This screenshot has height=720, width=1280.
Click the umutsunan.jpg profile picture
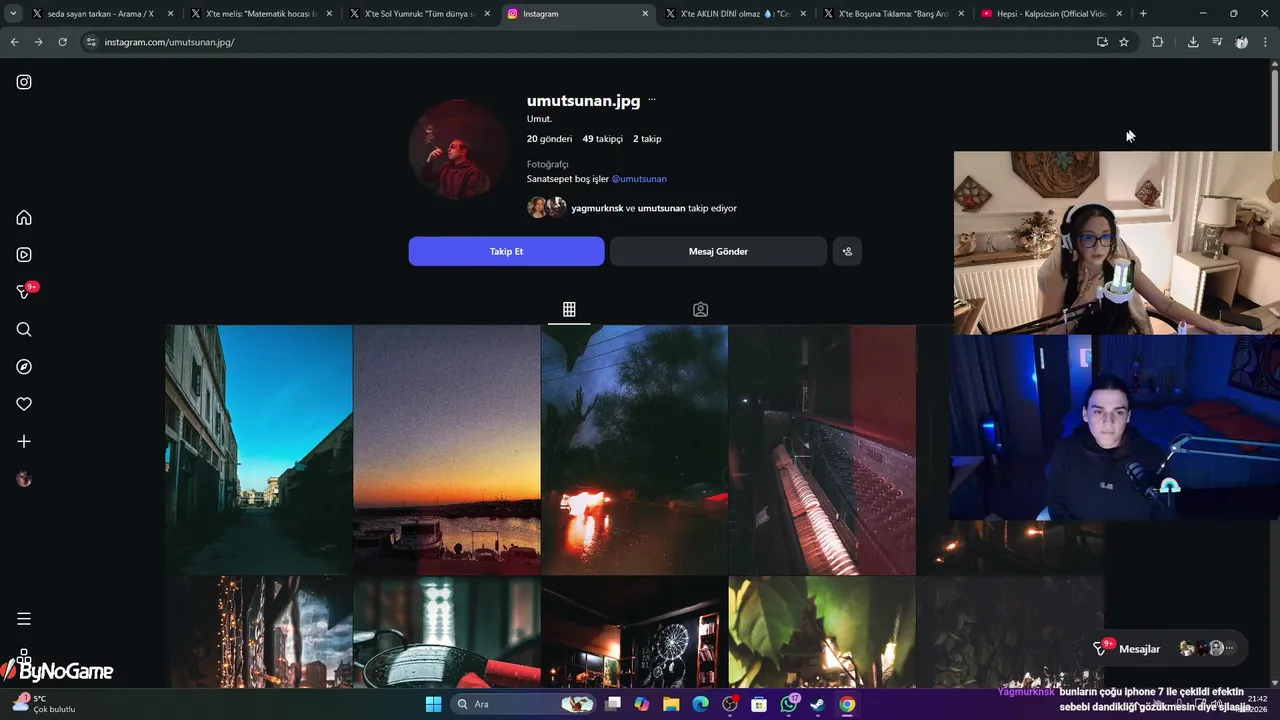459,149
